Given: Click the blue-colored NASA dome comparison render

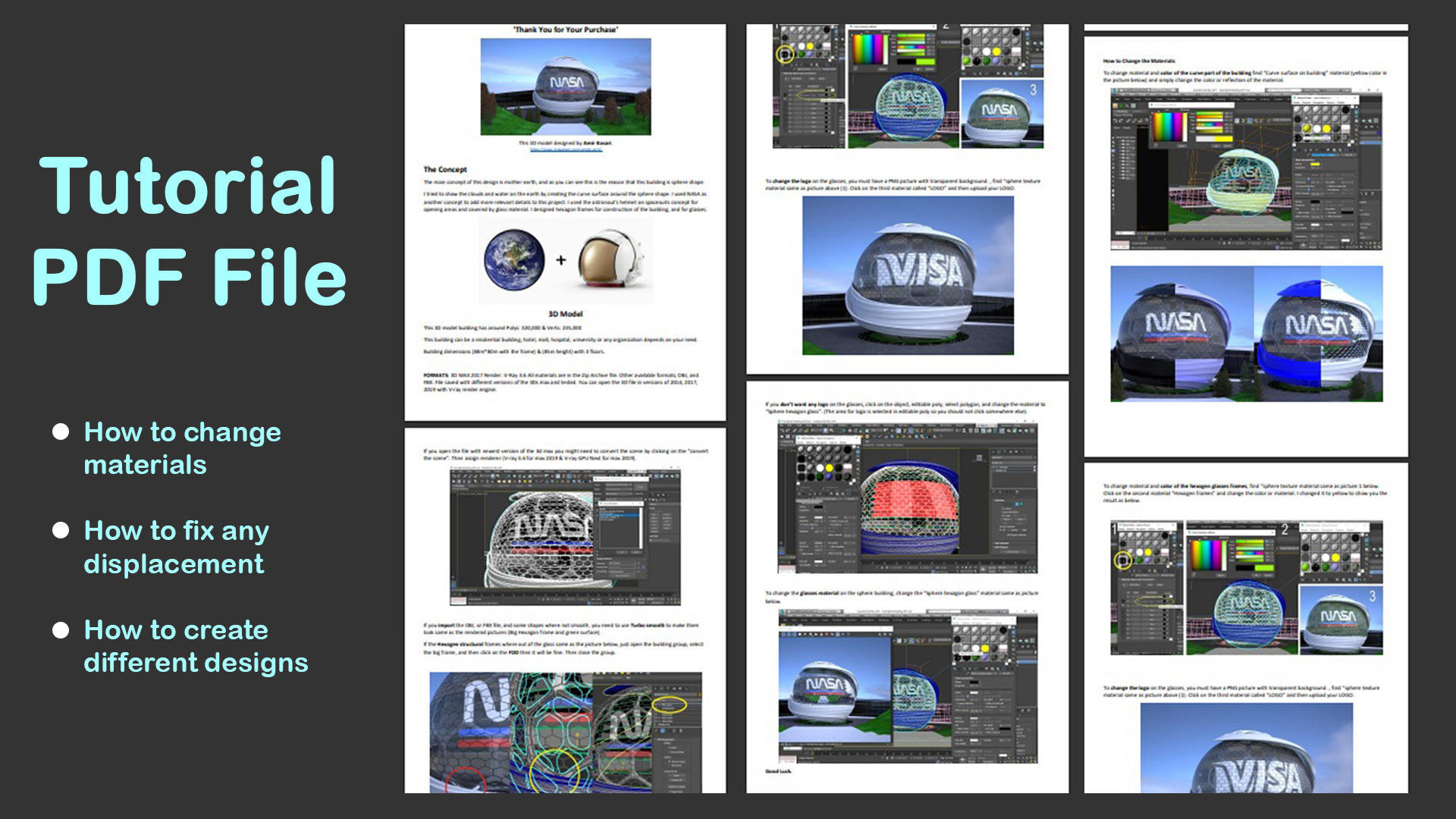Looking at the screenshot, I should click(1318, 334).
